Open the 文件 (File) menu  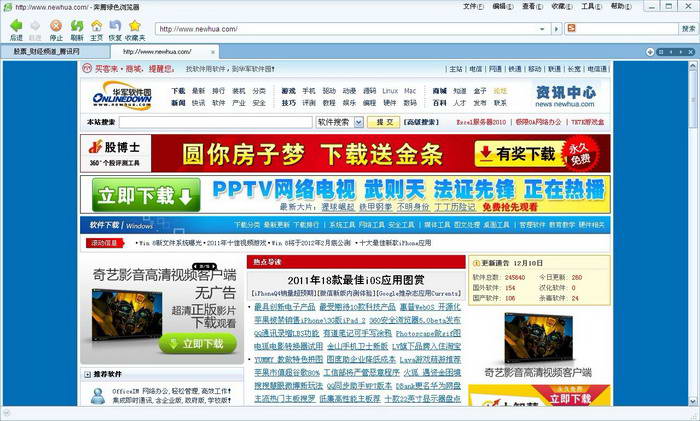pyautogui.click(x=473, y=6)
